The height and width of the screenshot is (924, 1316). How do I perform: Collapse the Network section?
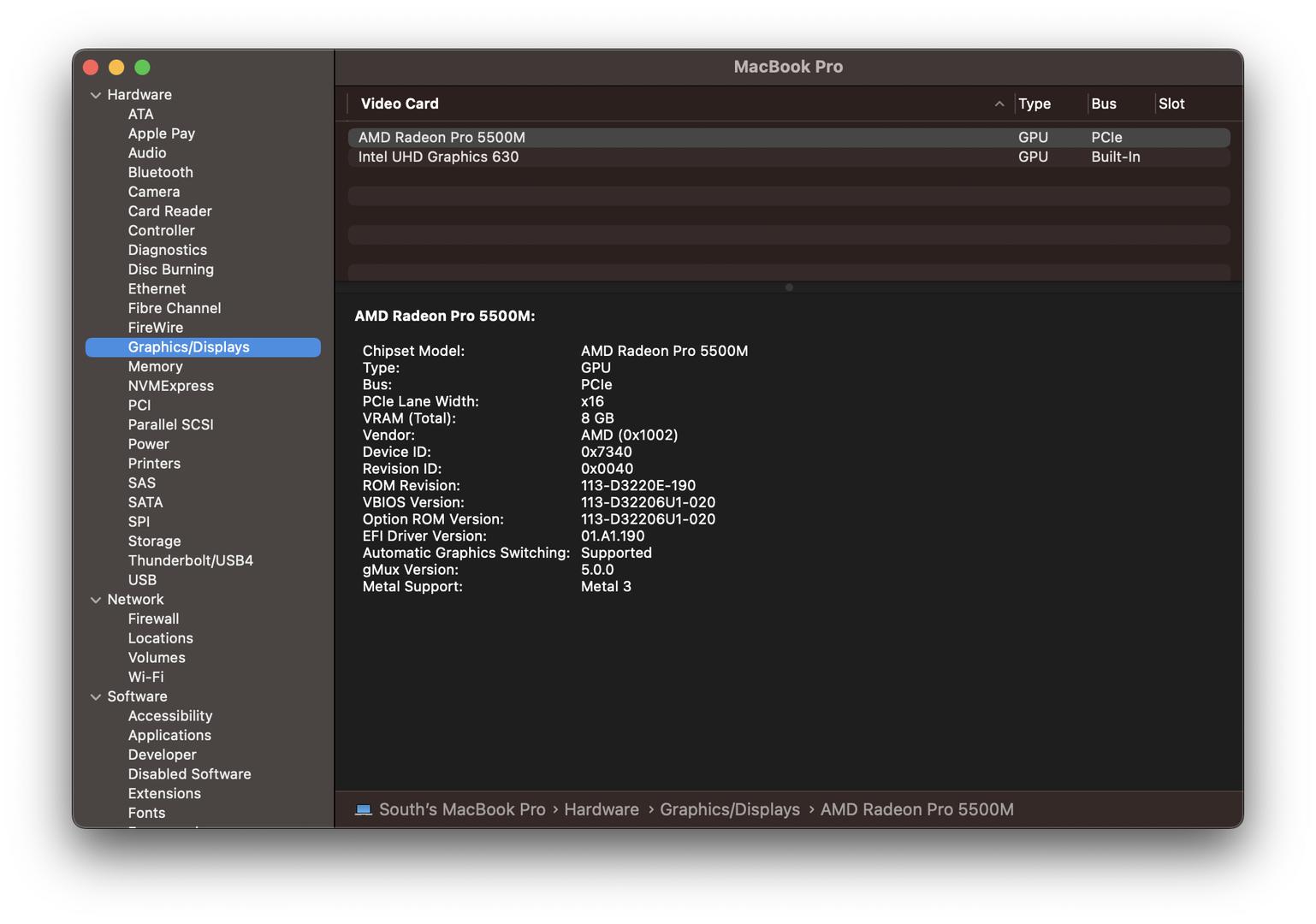(x=96, y=600)
